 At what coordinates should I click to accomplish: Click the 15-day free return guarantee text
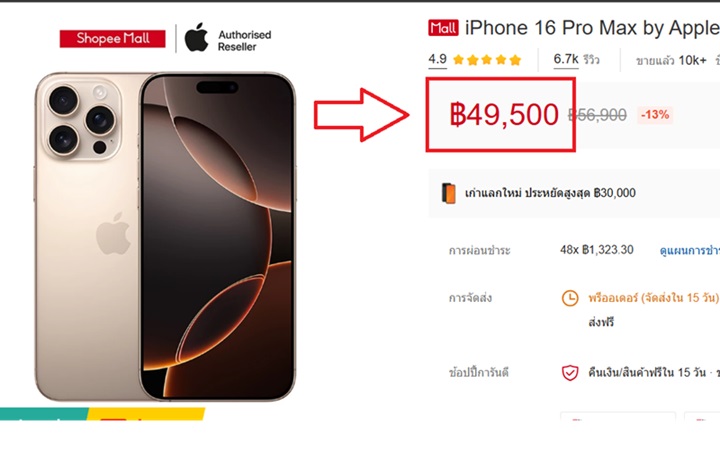[647, 373]
